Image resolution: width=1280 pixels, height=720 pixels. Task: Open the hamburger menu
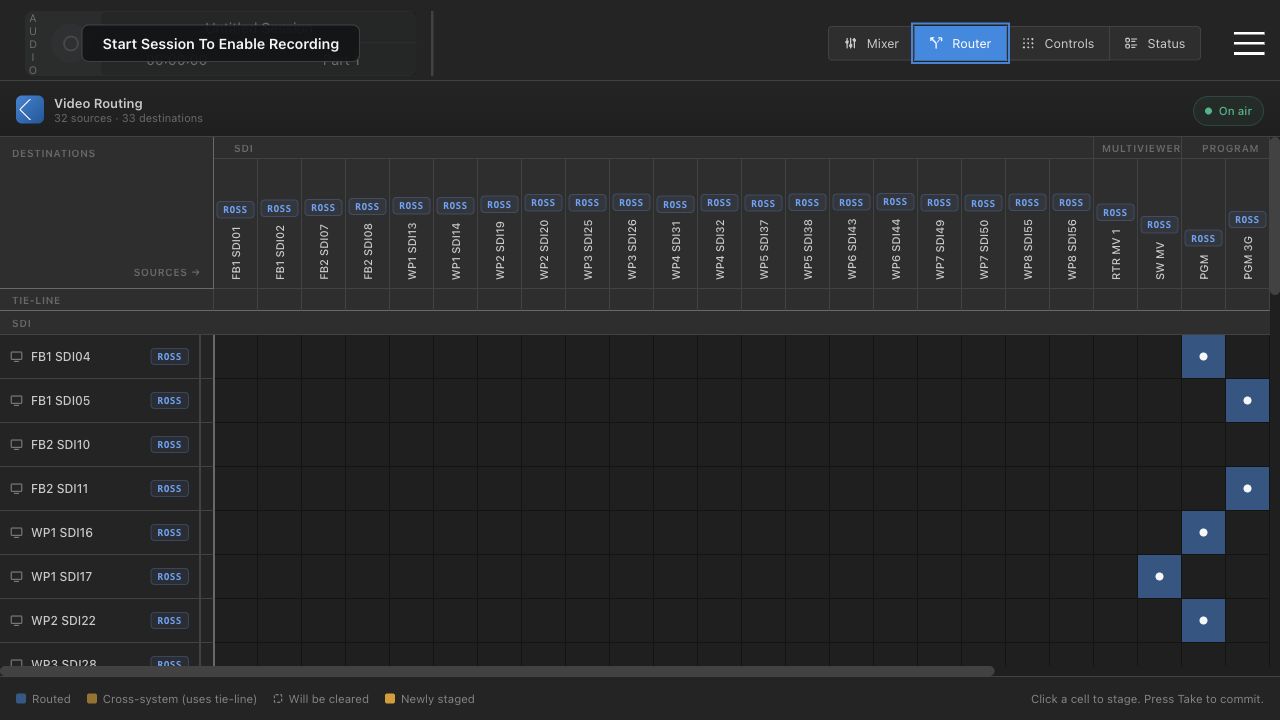1249,43
